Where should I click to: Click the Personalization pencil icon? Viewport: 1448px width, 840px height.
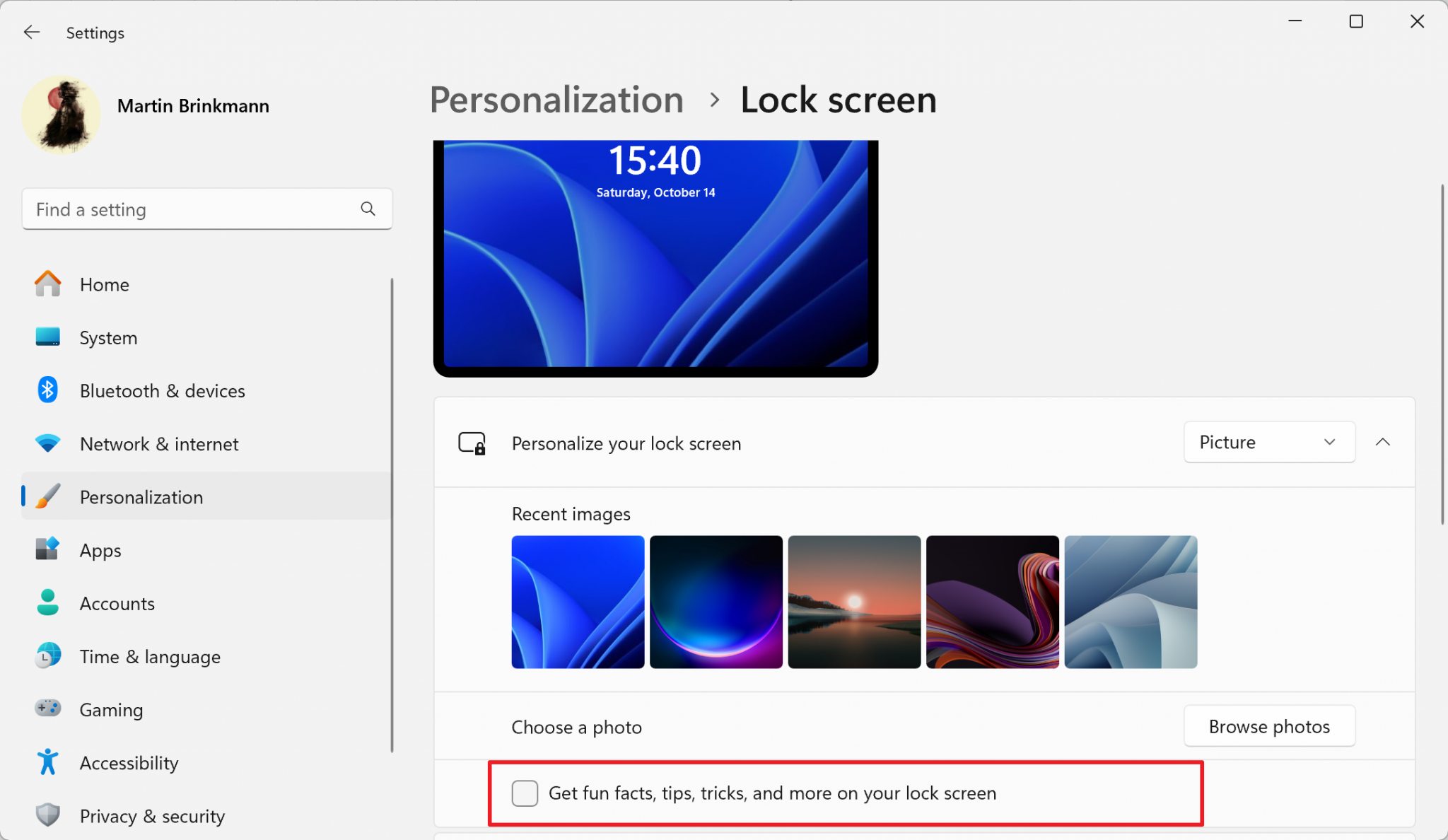tap(47, 497)
